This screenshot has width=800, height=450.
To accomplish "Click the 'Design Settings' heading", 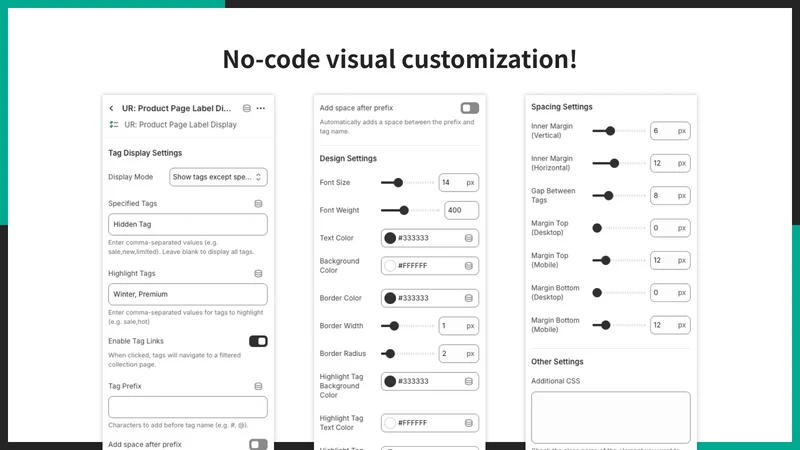I will click(348, 159).
